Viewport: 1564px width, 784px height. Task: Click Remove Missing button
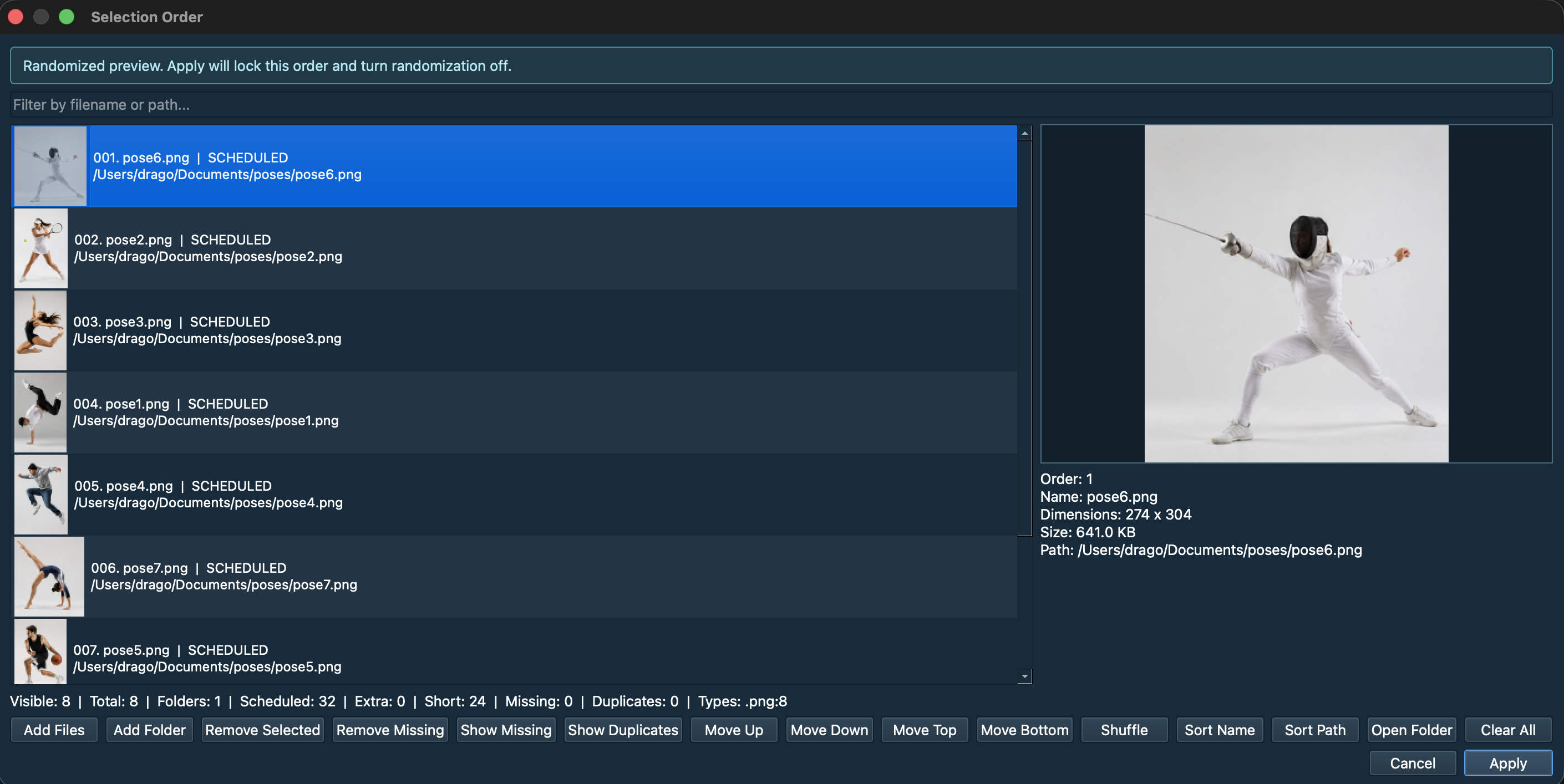pos(390,730)
